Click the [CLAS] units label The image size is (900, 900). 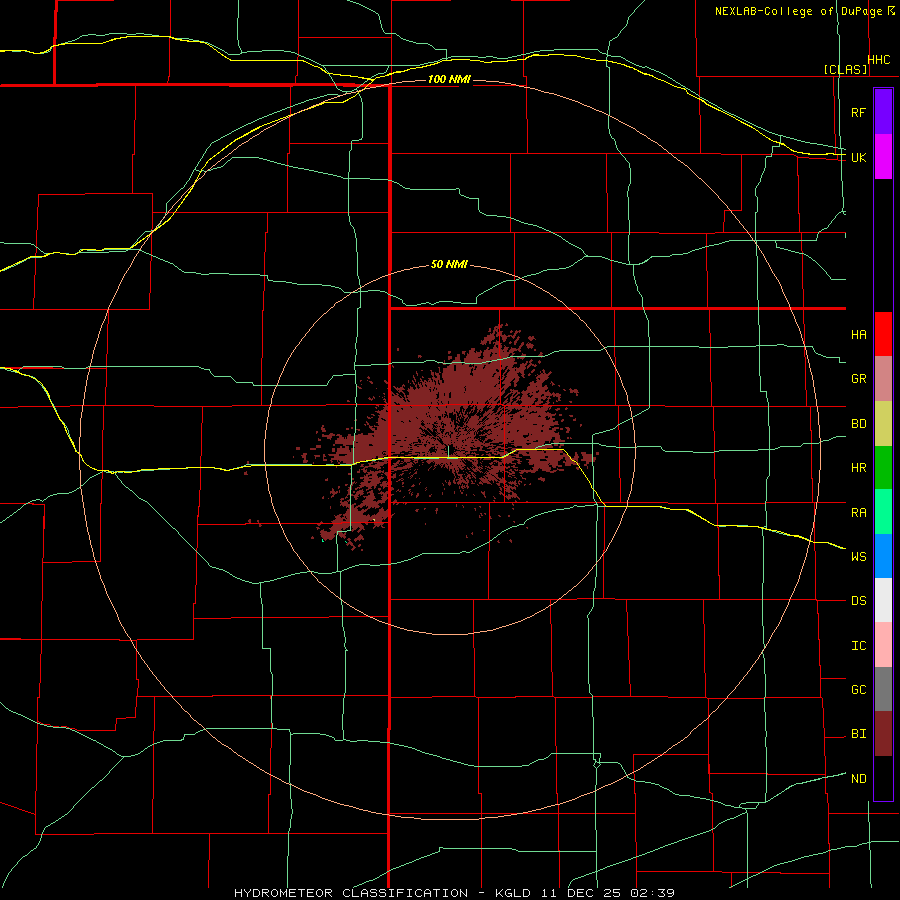(x=845, y=70)
